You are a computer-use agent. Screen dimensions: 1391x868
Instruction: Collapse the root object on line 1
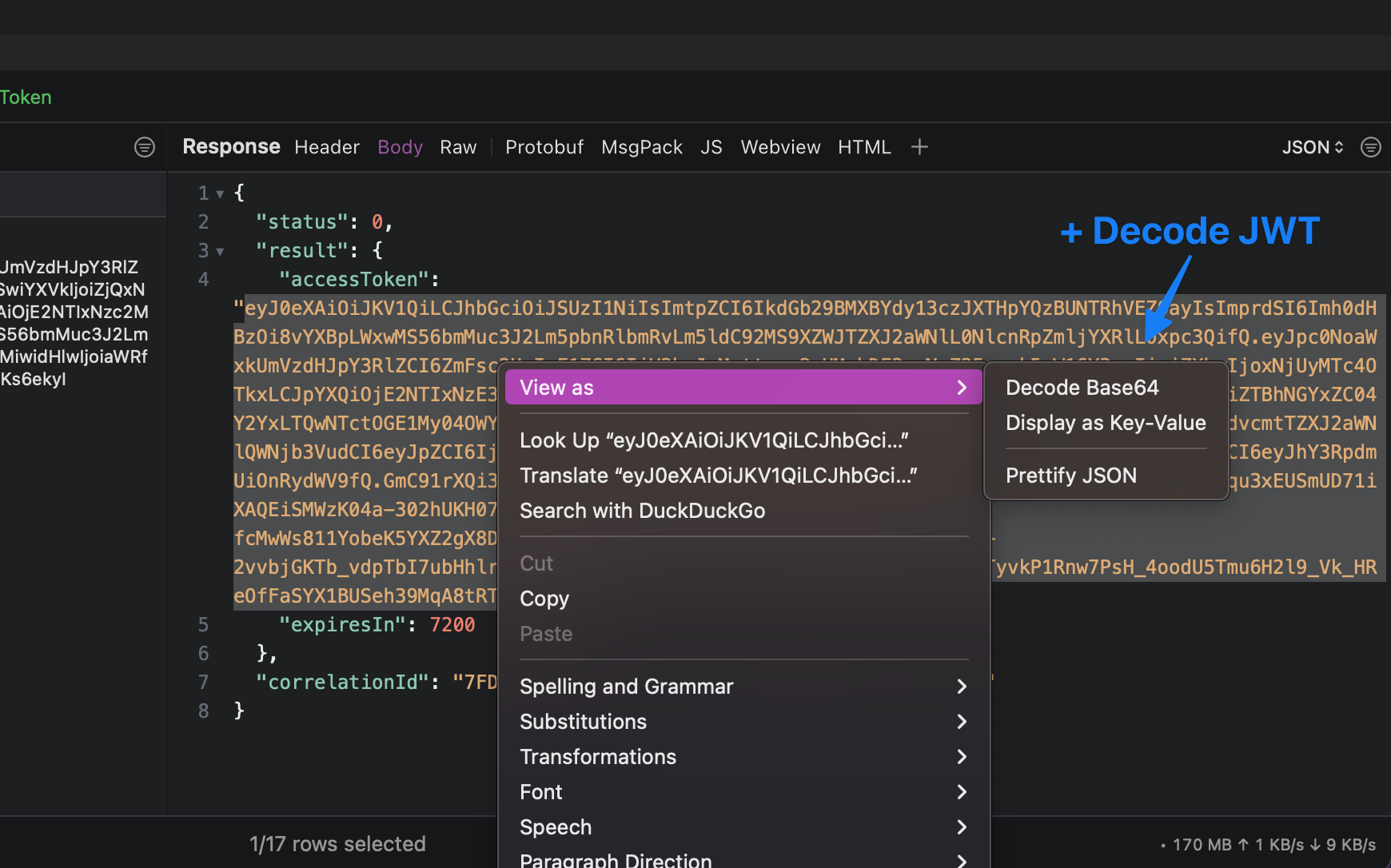(x=220, y=193)
